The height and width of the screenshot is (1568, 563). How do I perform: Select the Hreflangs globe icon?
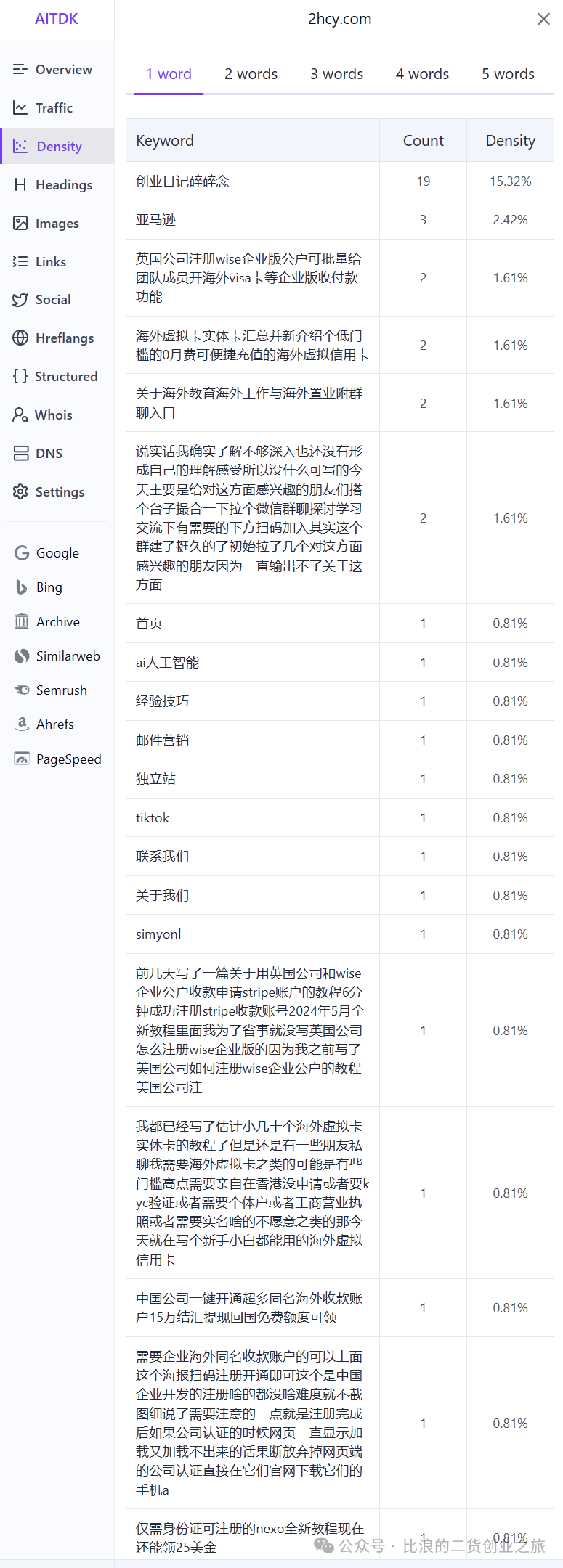click(20, 338)
